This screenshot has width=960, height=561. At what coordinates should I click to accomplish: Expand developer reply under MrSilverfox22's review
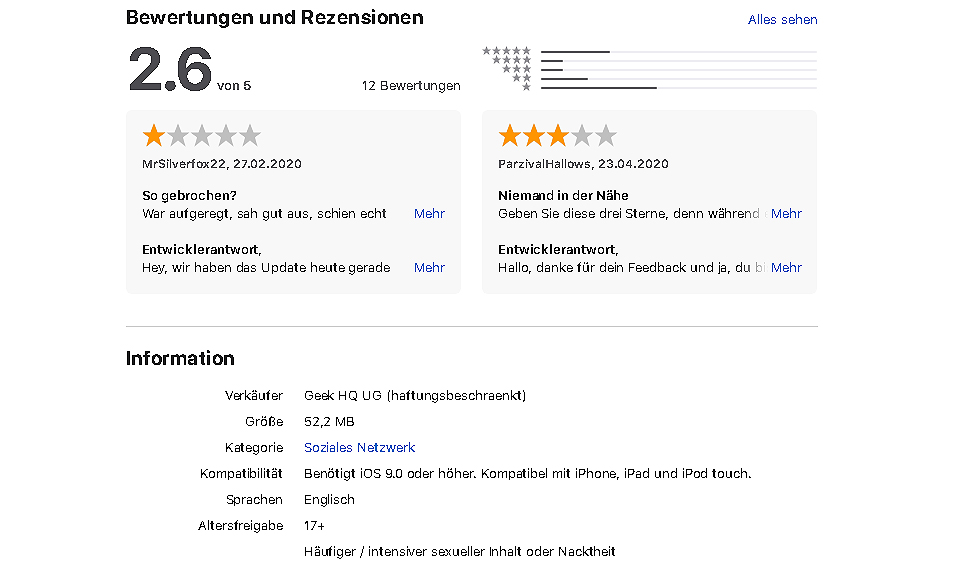(x=429, y=268)
